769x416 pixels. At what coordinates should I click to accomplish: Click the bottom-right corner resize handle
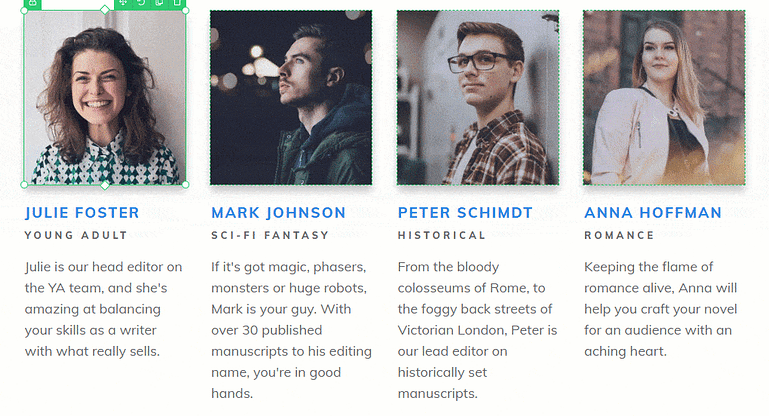coord(186,184)
